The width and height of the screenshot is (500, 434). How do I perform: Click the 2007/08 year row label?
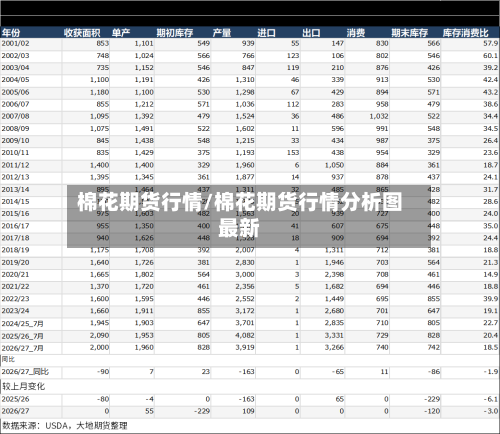(15, 116)
